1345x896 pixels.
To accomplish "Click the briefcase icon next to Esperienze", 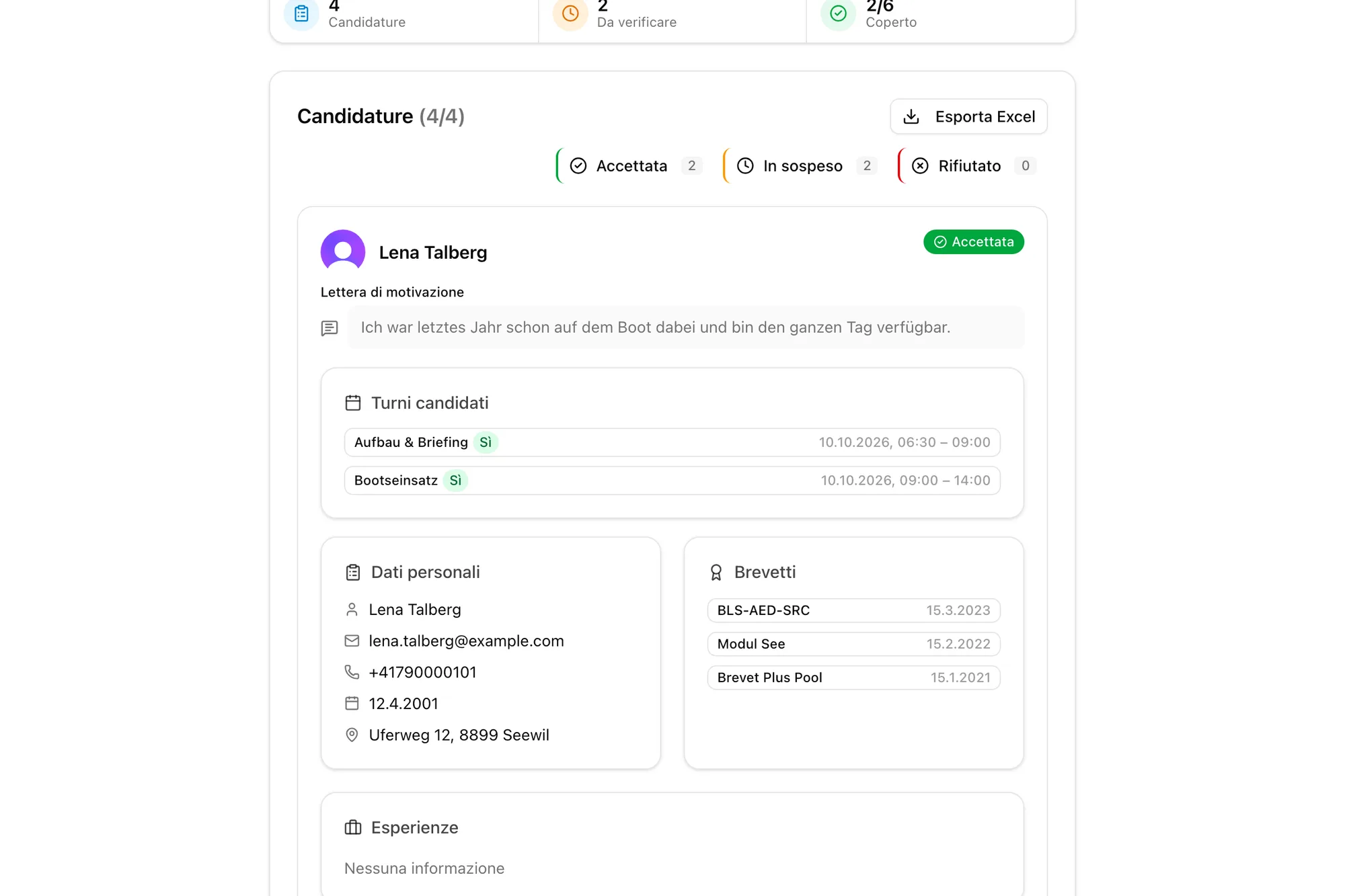I will coord(353,827).
